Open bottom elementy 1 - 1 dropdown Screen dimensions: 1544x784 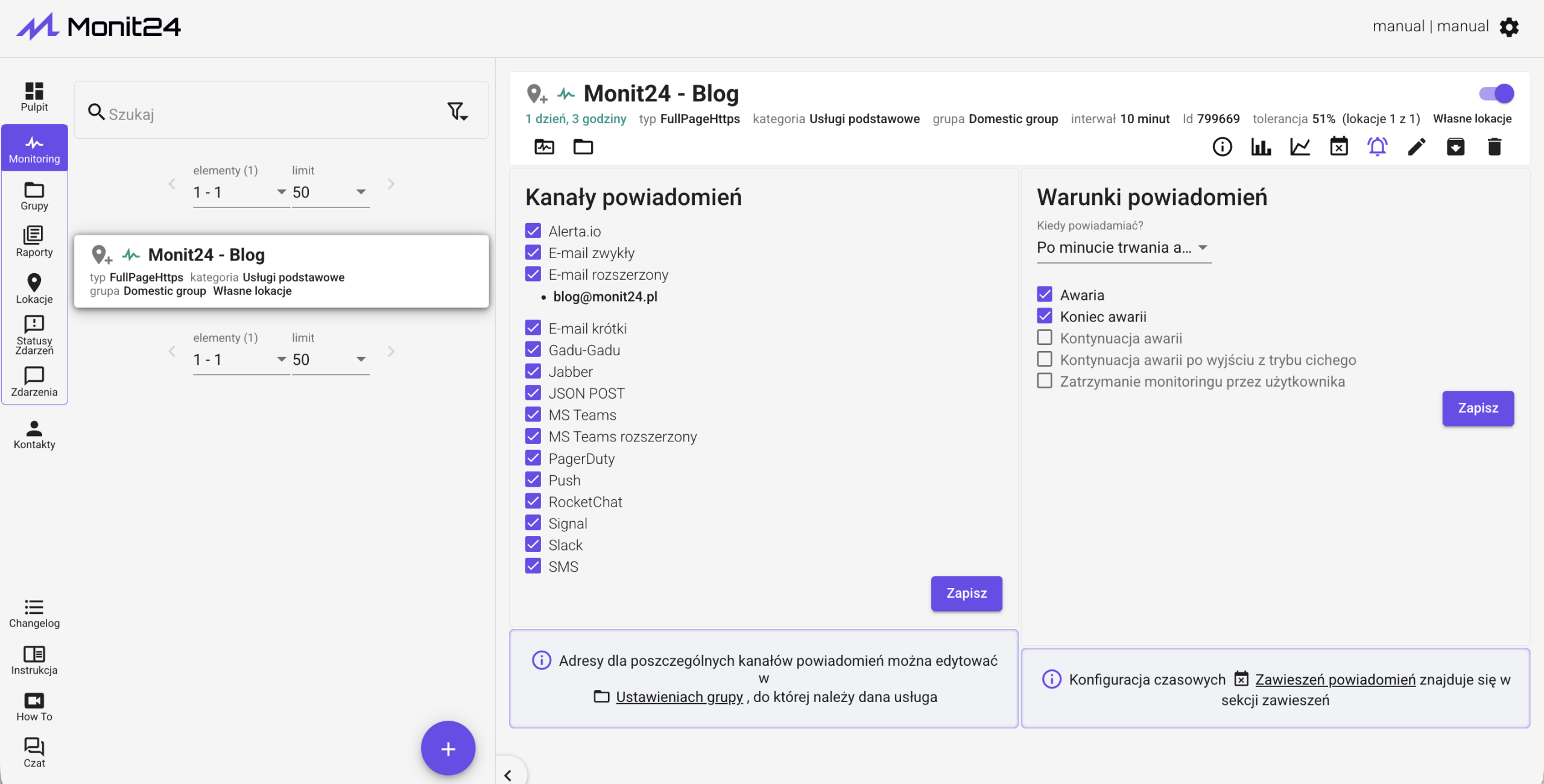click(241, 360)
